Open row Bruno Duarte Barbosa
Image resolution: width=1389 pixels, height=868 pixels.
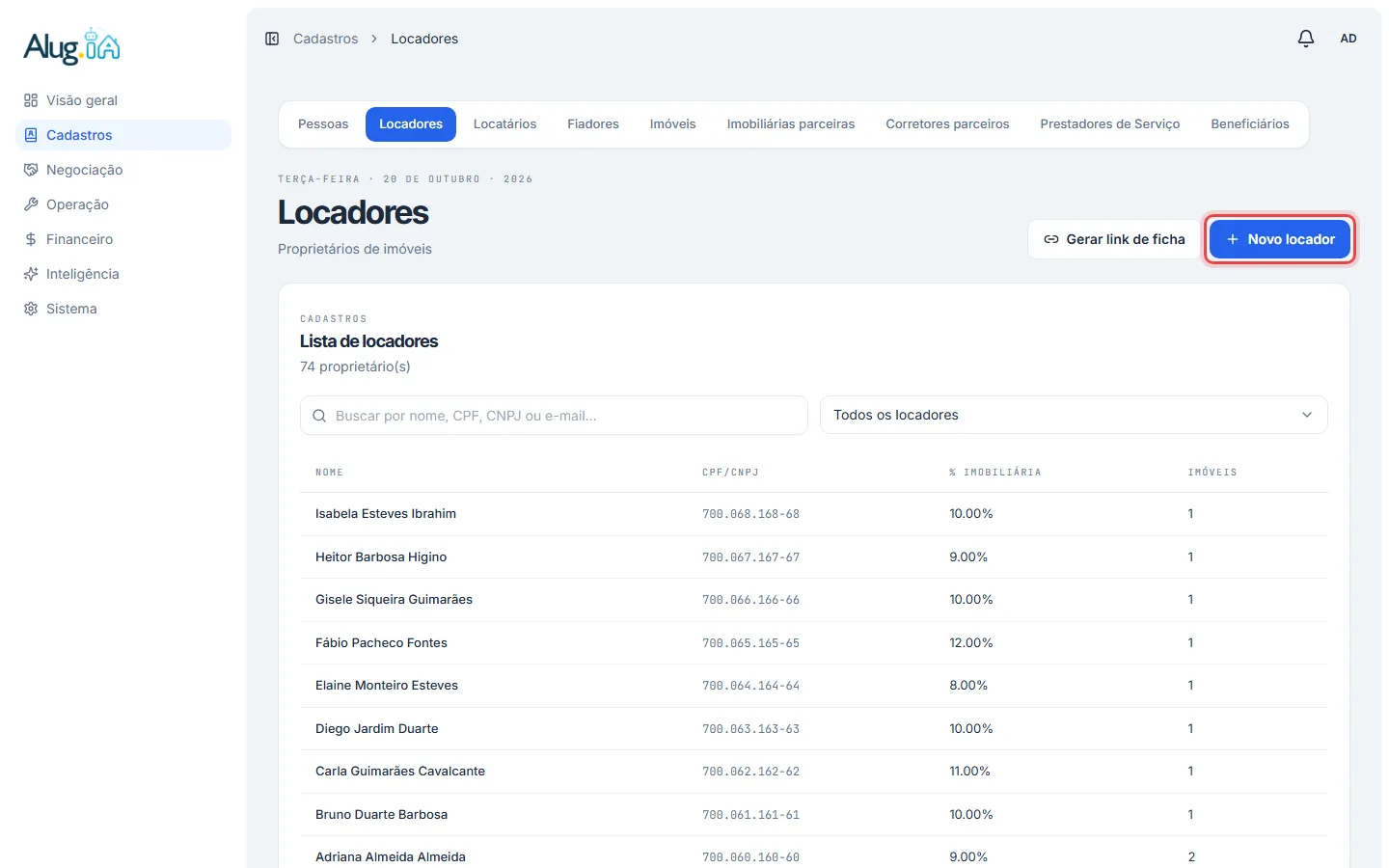(x=814, y=815)
